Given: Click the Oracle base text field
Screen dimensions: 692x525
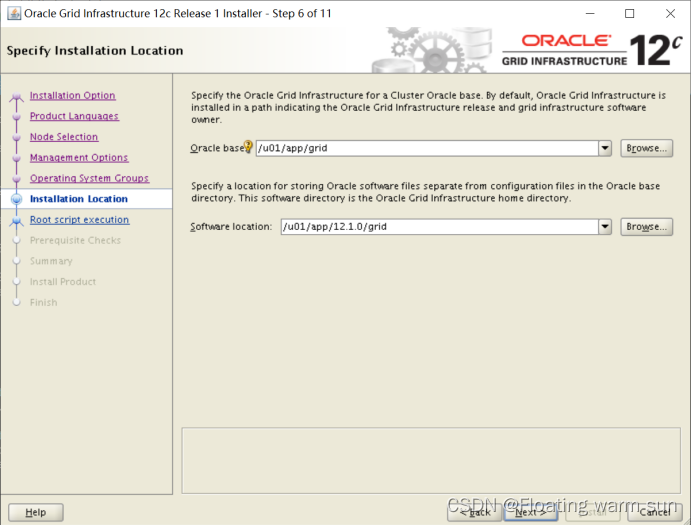Looking at the screenshot, I should 427,148.
